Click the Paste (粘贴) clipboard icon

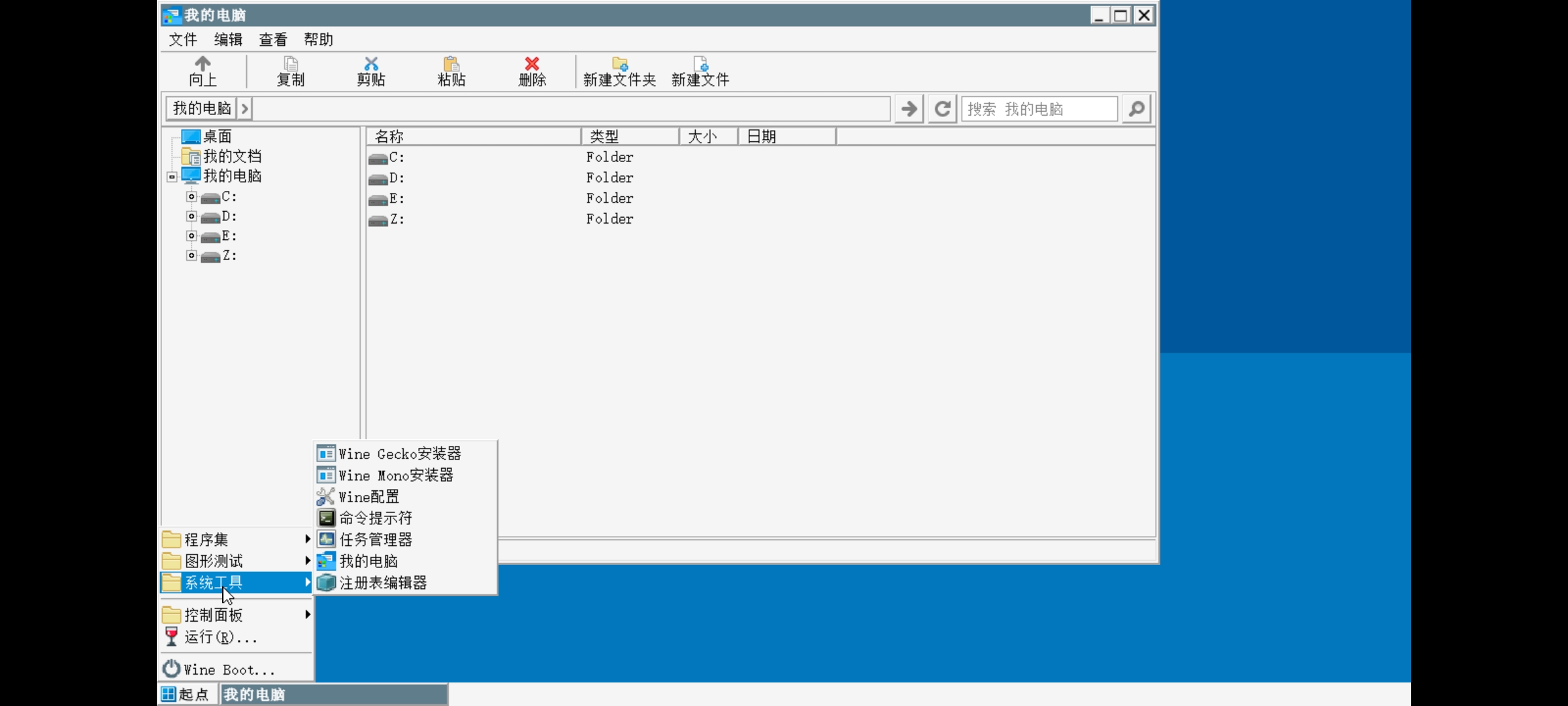451,64
